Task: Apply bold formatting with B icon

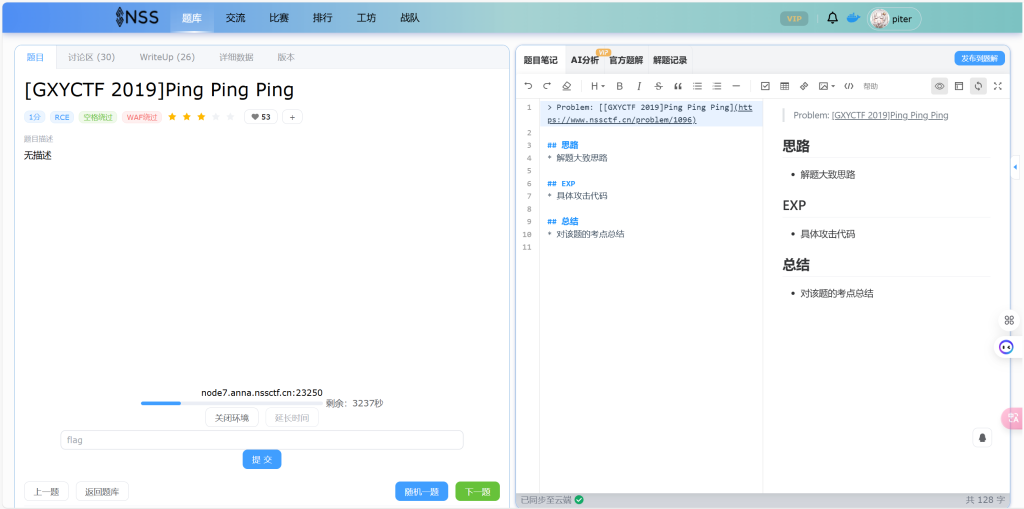Action: (x=619, y=86)
